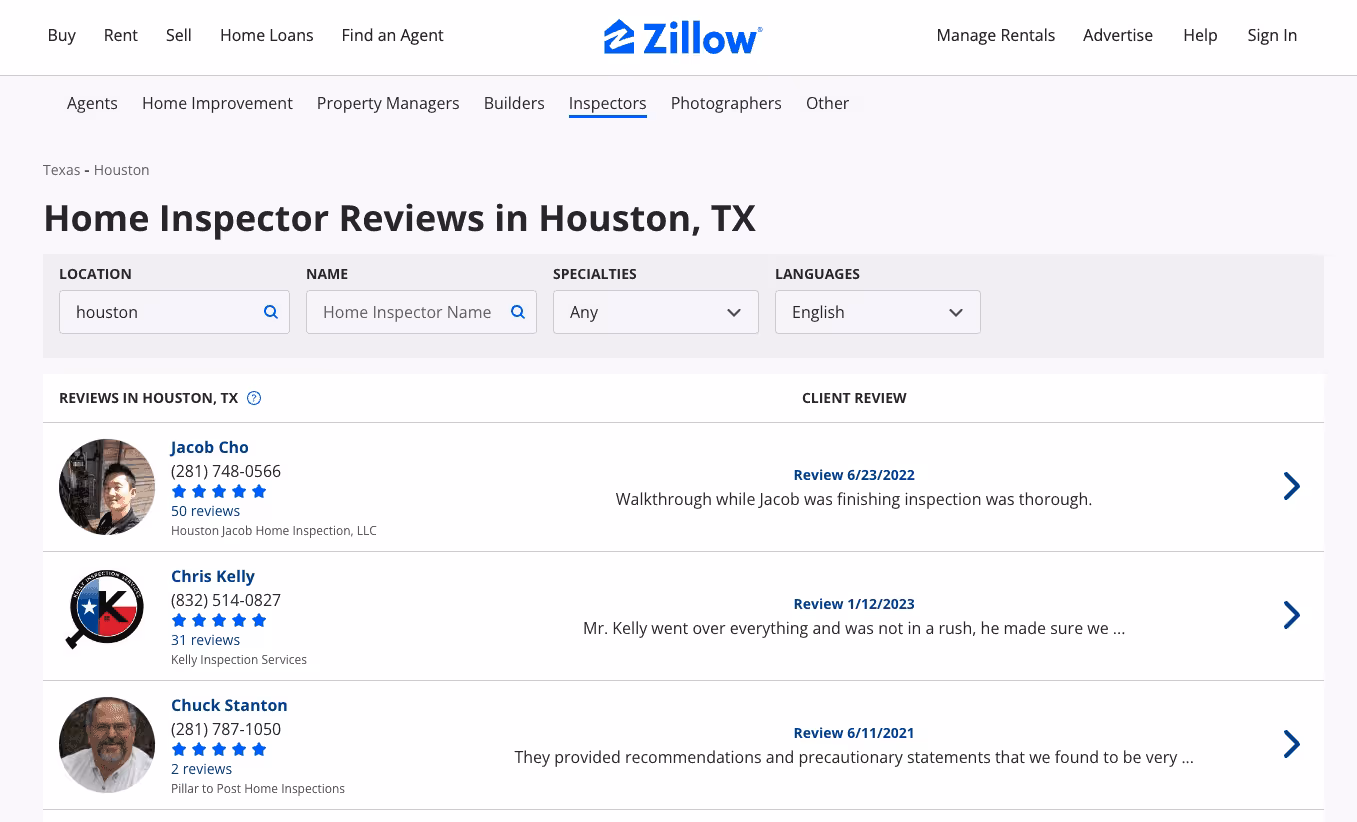Viewport: 1357px width, 822px height.
Task: Open the Languages dropdown set to English
Action: pyautogui.click(x=877, y=312)
